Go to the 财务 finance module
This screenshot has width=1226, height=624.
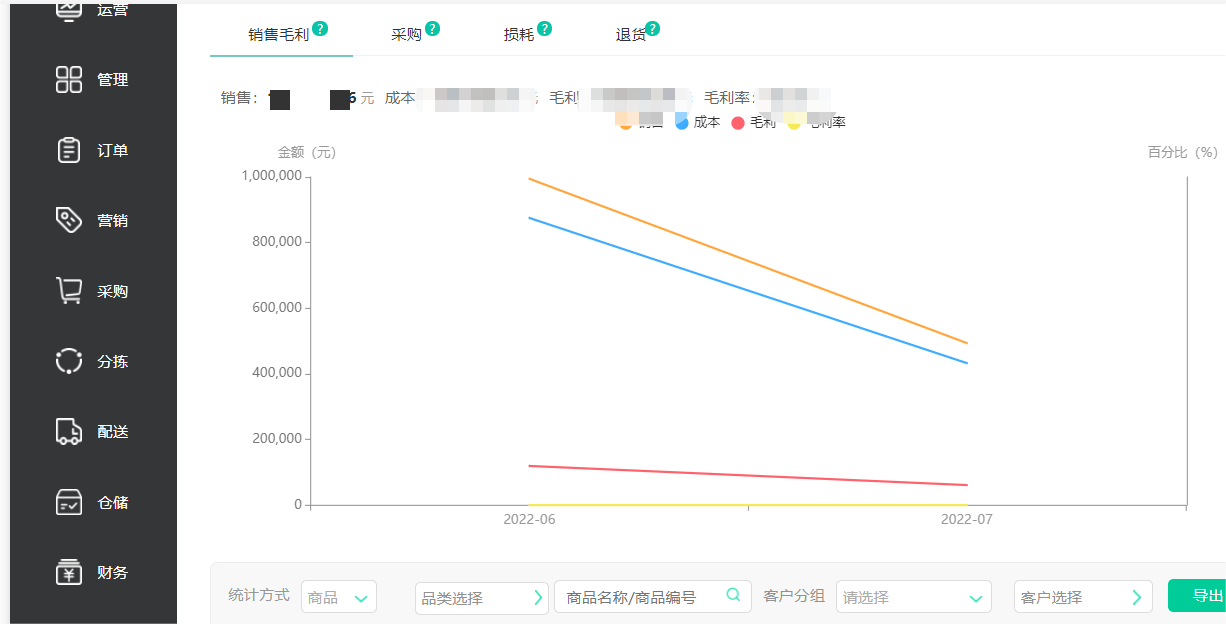pyautogui.click(x=93, y=572)
